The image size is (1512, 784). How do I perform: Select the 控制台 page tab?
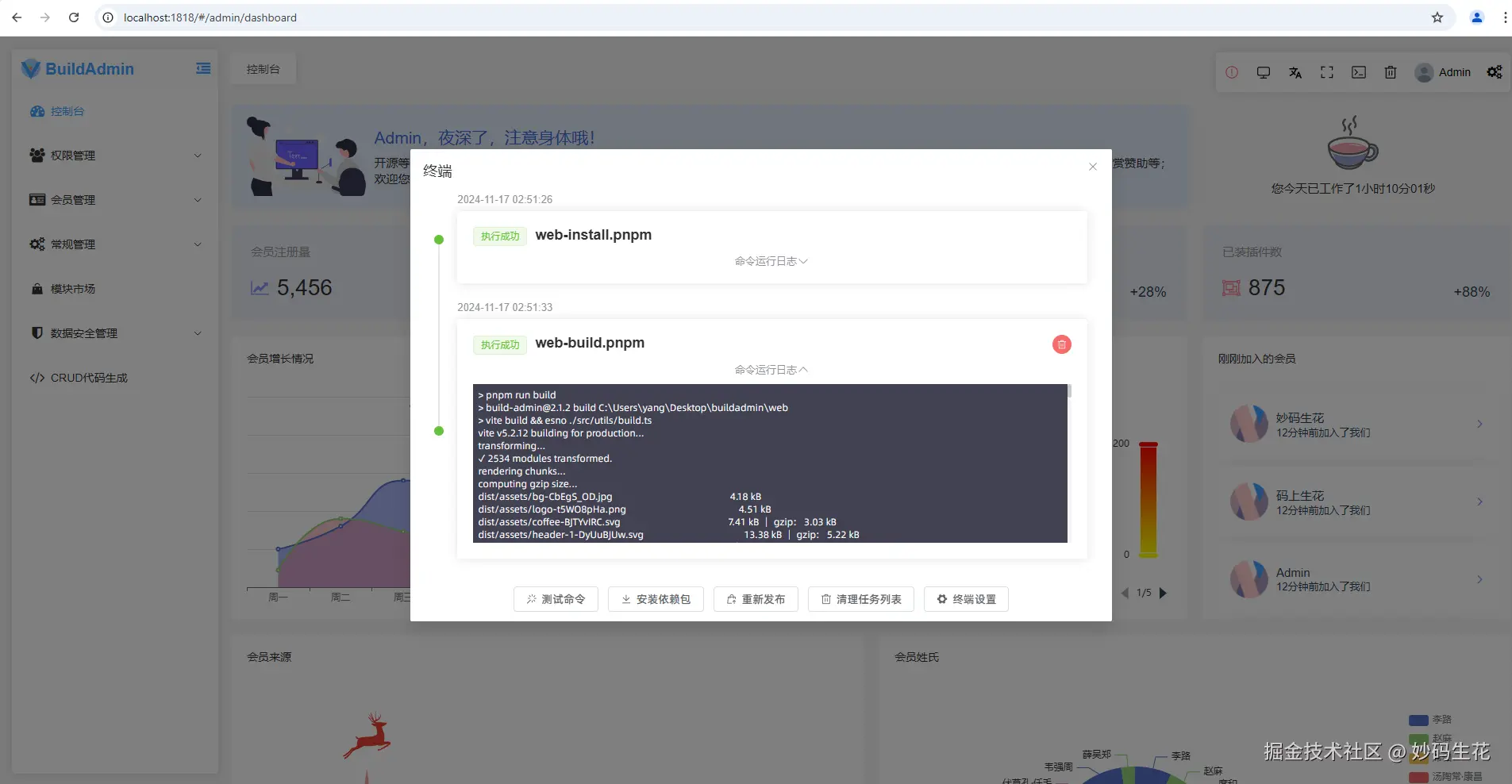click(x=264, y=69)
